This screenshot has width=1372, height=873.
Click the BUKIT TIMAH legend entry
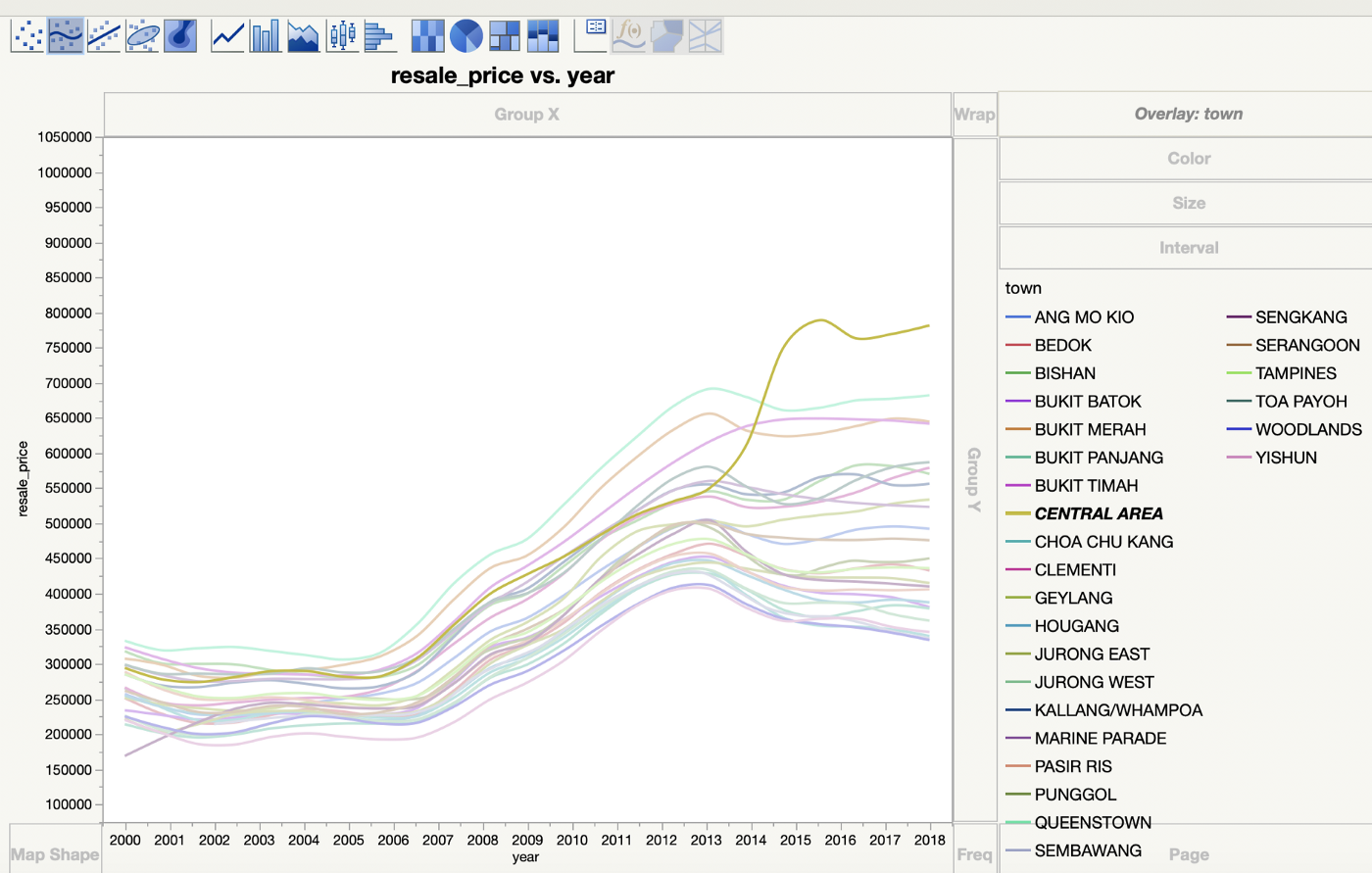[x=1086, y=485]
